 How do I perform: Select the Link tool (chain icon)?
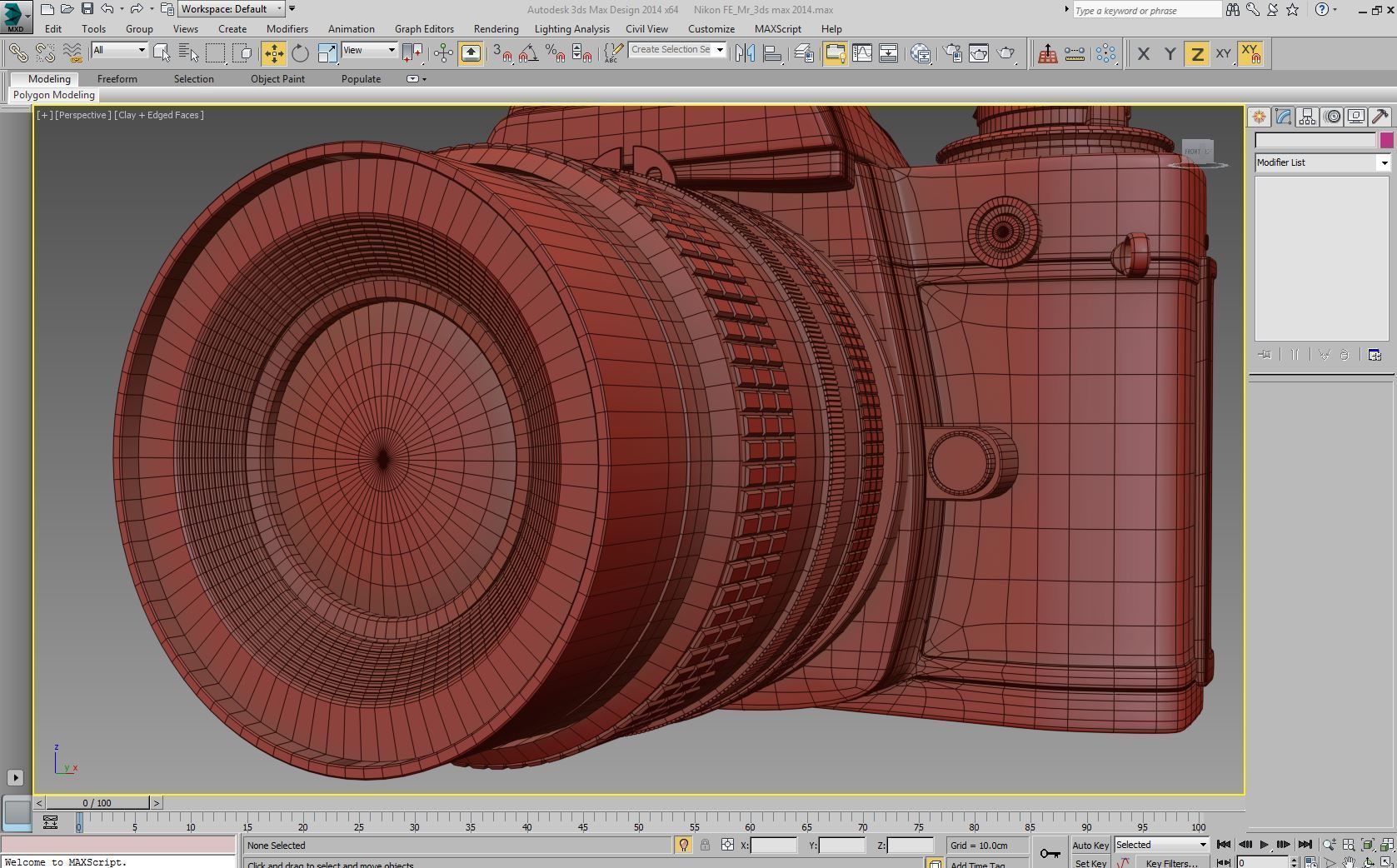17,53
